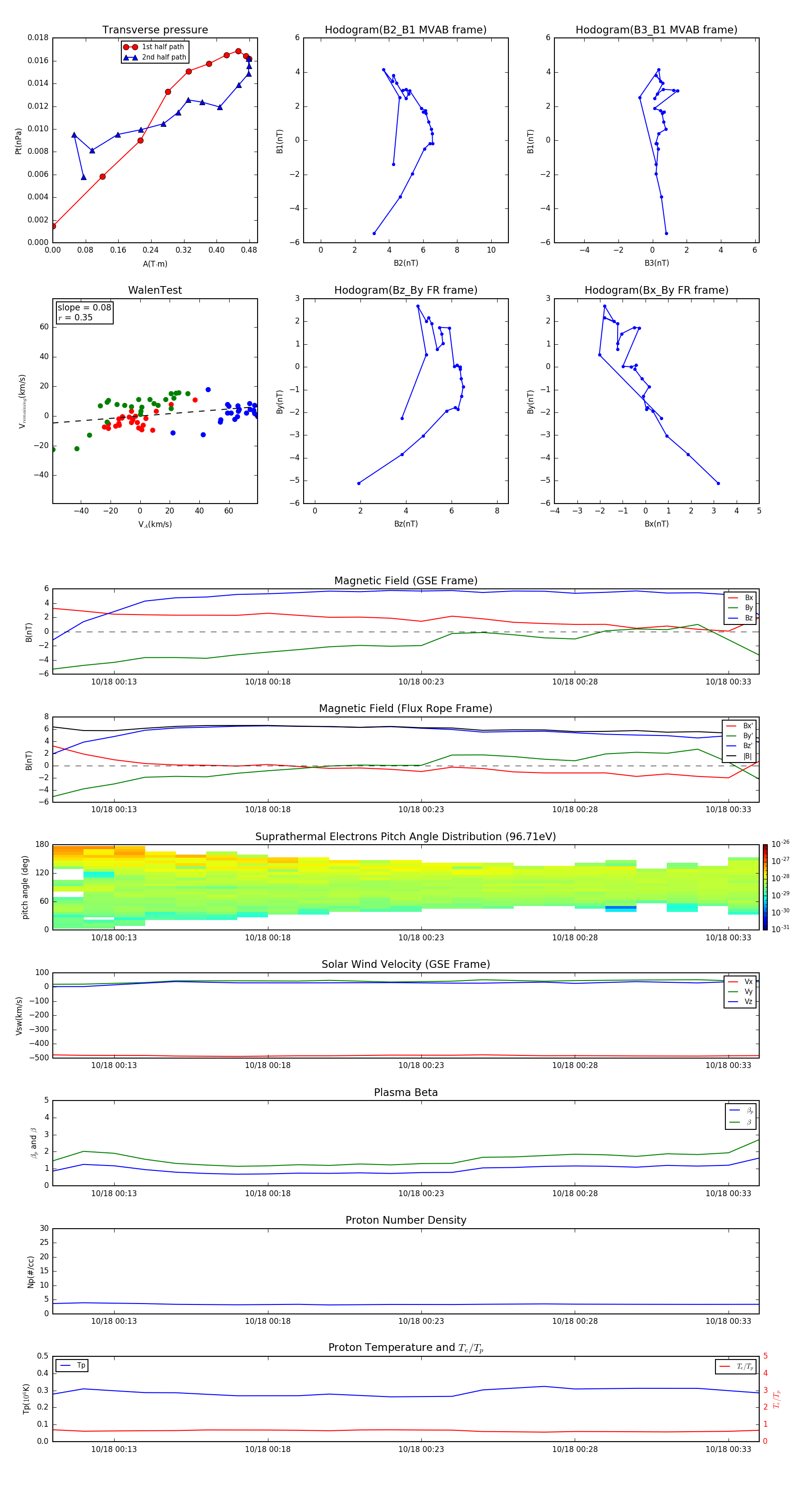Click the "Magnetic Field (Flux Rope Frame)" title
The image size is (812, 1489).
406,709
